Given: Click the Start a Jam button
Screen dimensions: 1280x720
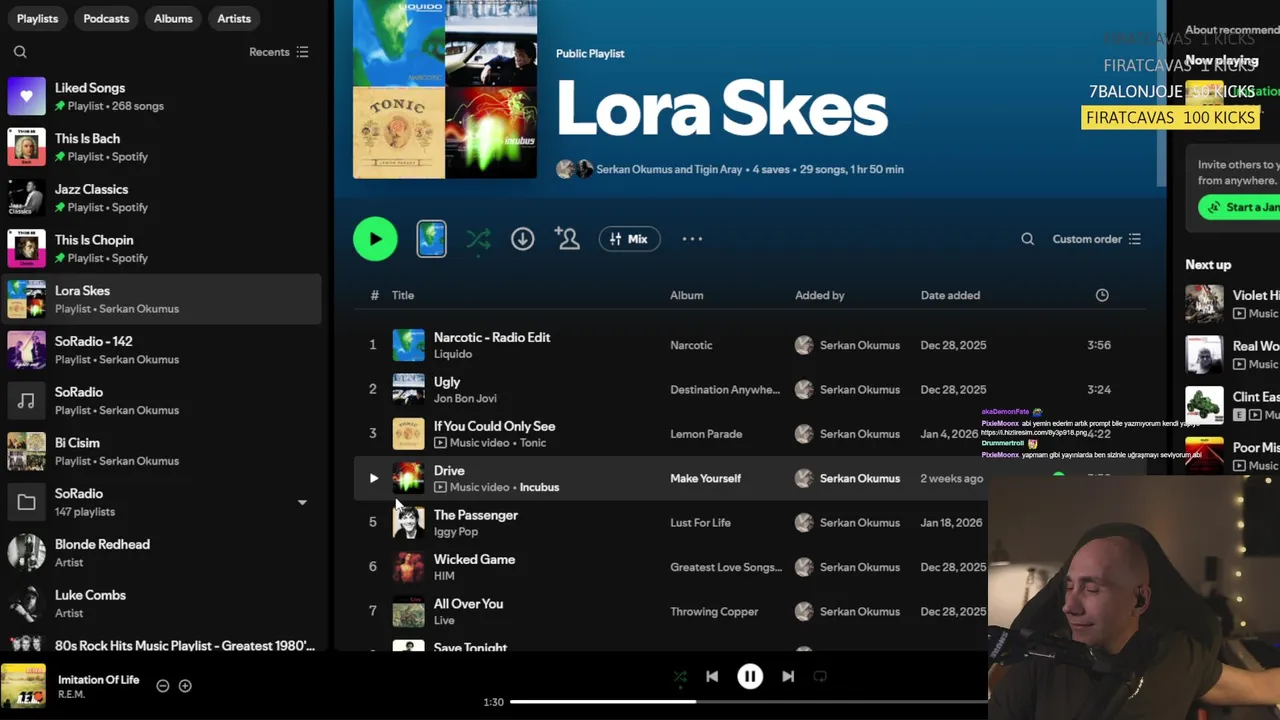Looking at the screenshot, I should [1239, 207].
